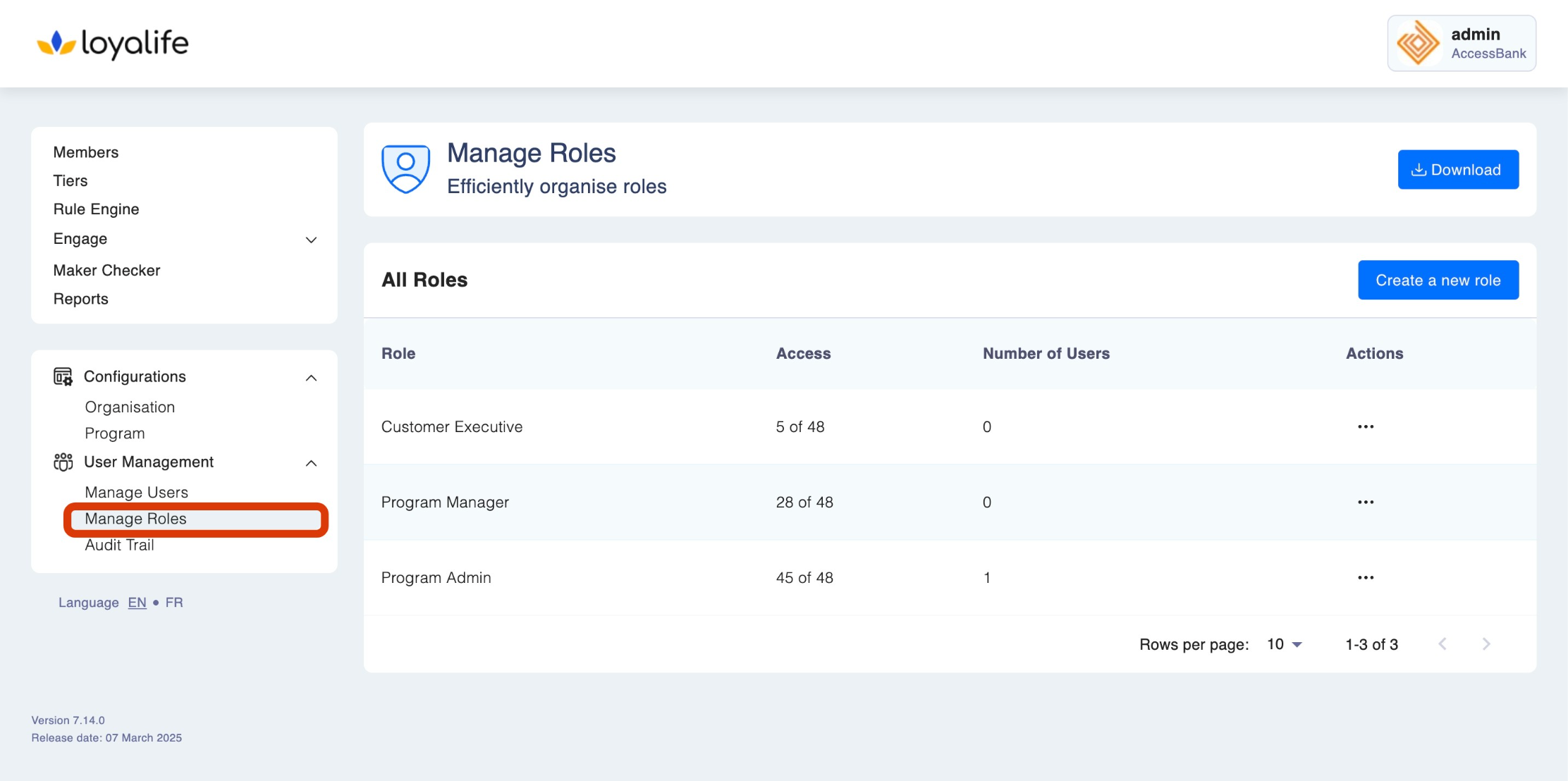Switch language to FR
The height and width of the screenshot is (781, 1568).
point(174,603)
